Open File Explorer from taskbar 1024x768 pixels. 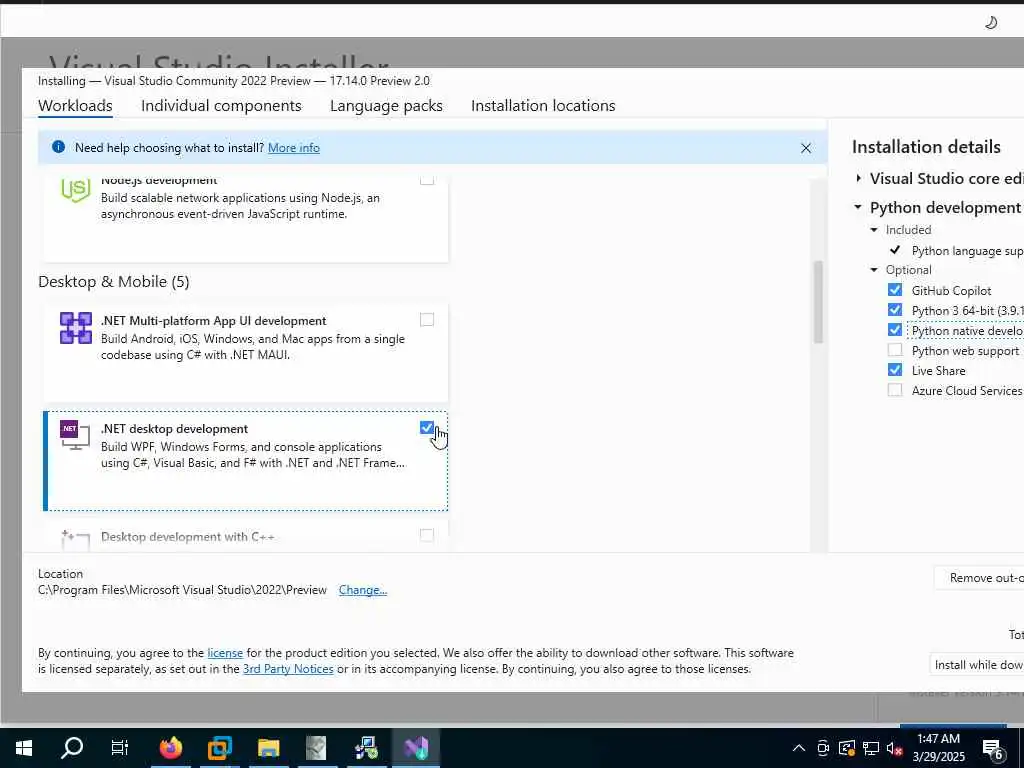click(268, 747)
